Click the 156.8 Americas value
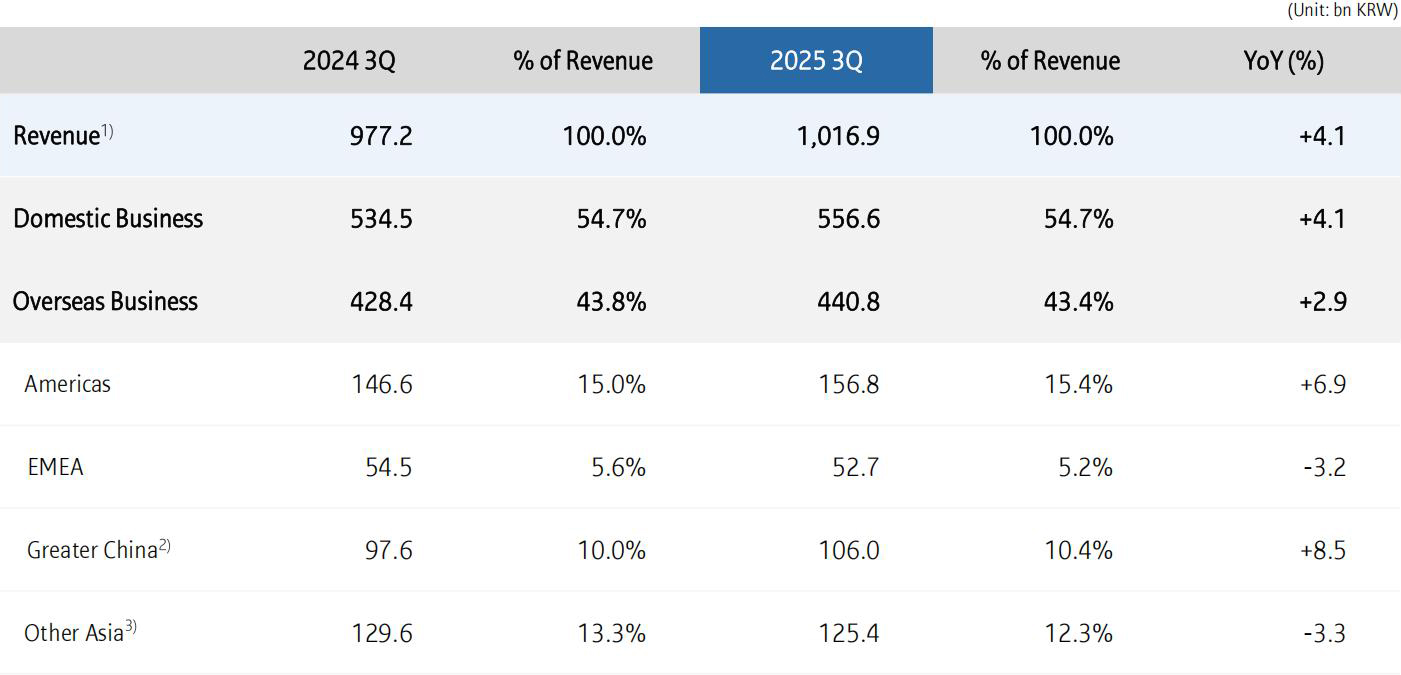 pyautogui.click(x=848, y=384)
